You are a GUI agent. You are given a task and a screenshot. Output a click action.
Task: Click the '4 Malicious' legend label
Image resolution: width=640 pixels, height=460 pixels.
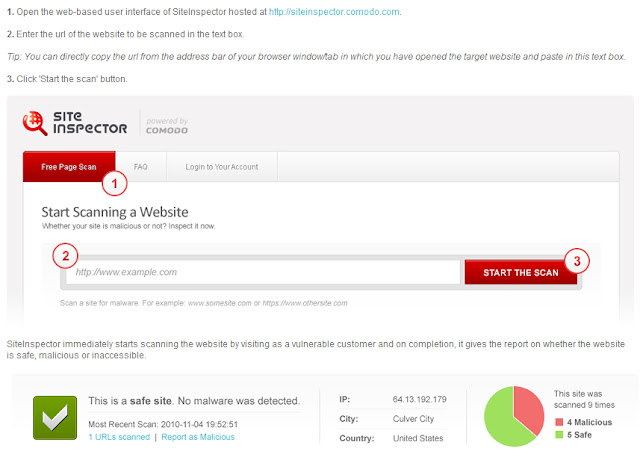coord(589,422)
